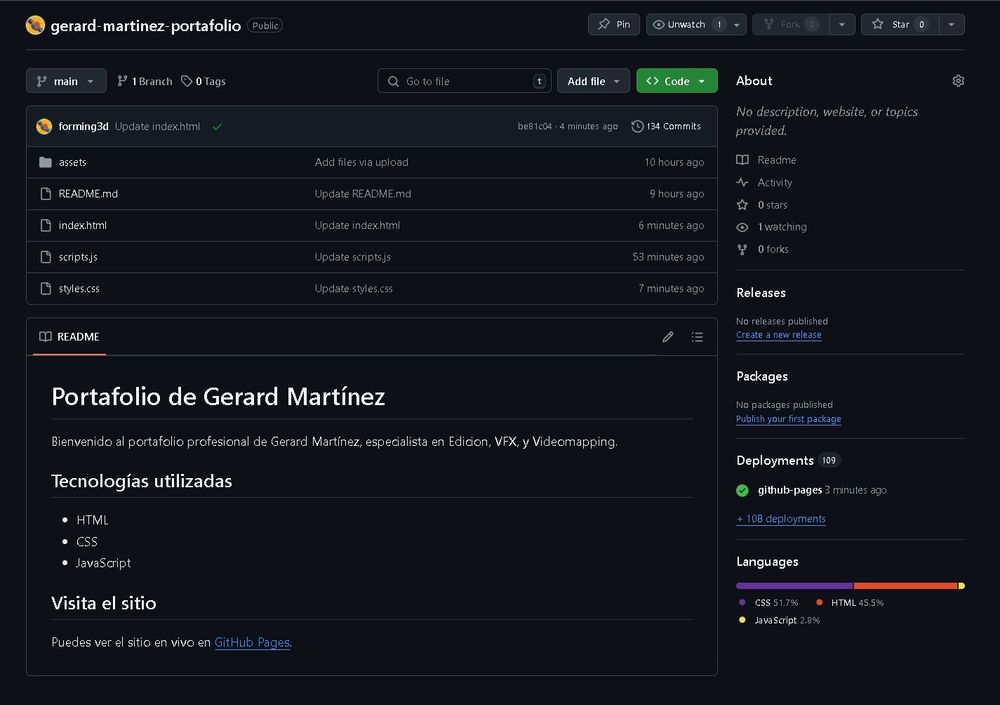
Task: Open the assets folder
Action: point(72,162)
